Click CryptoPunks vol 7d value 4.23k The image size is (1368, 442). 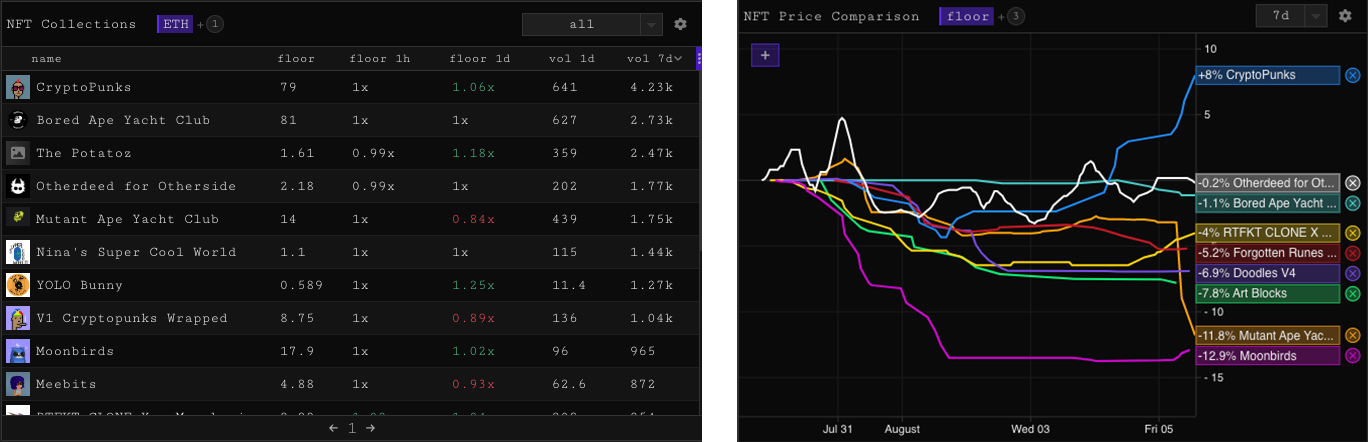point(650,88)
